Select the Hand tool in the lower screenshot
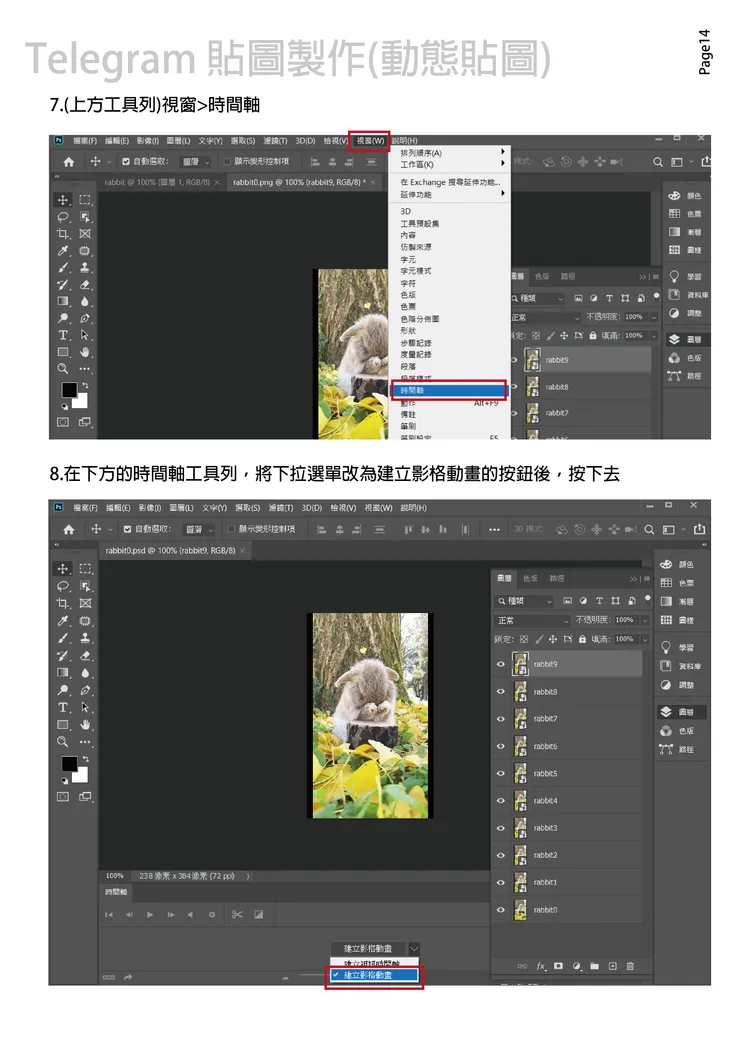Viewport: 740px width, 1046px height. pyautogui.click(x=85, y=724)
